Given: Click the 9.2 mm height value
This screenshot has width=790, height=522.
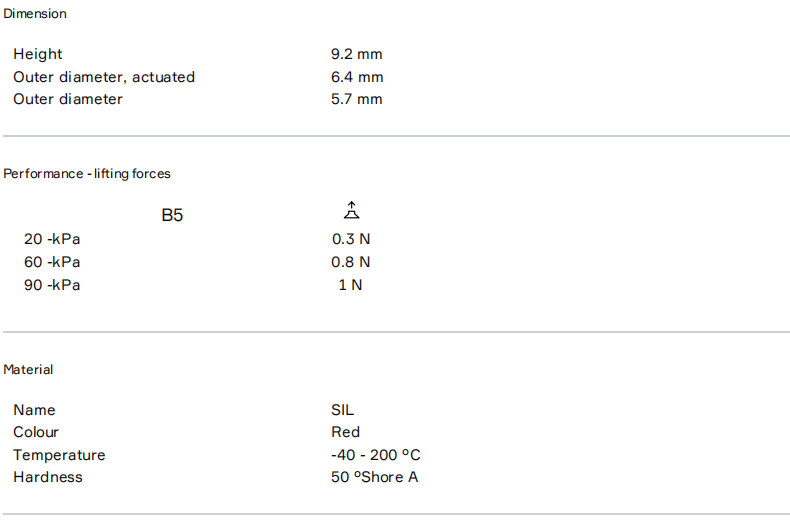Looking at the screenshot, I should (x=357, y=54).
